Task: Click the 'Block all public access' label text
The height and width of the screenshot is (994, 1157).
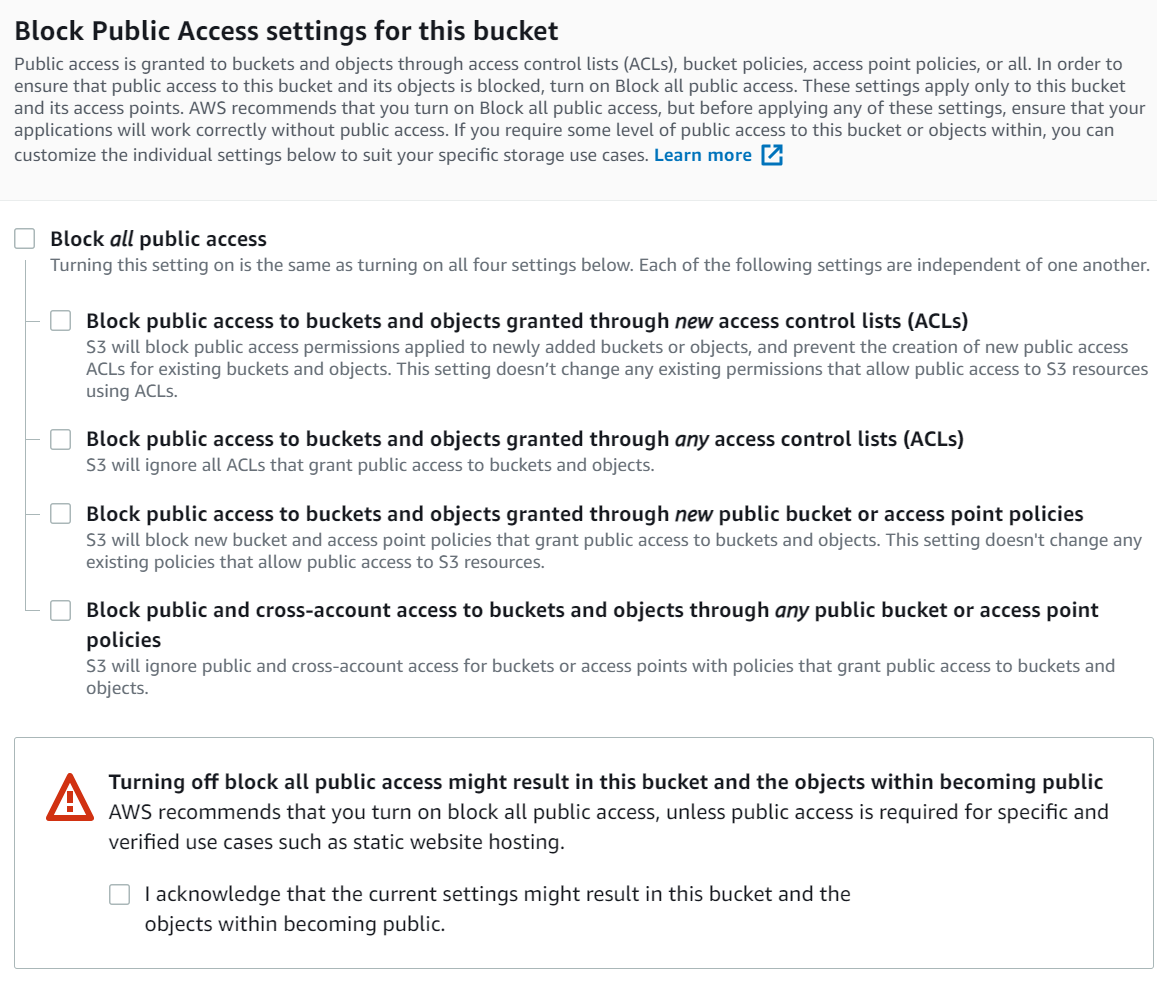Action: pyautogui.click(x=158, y=239)
